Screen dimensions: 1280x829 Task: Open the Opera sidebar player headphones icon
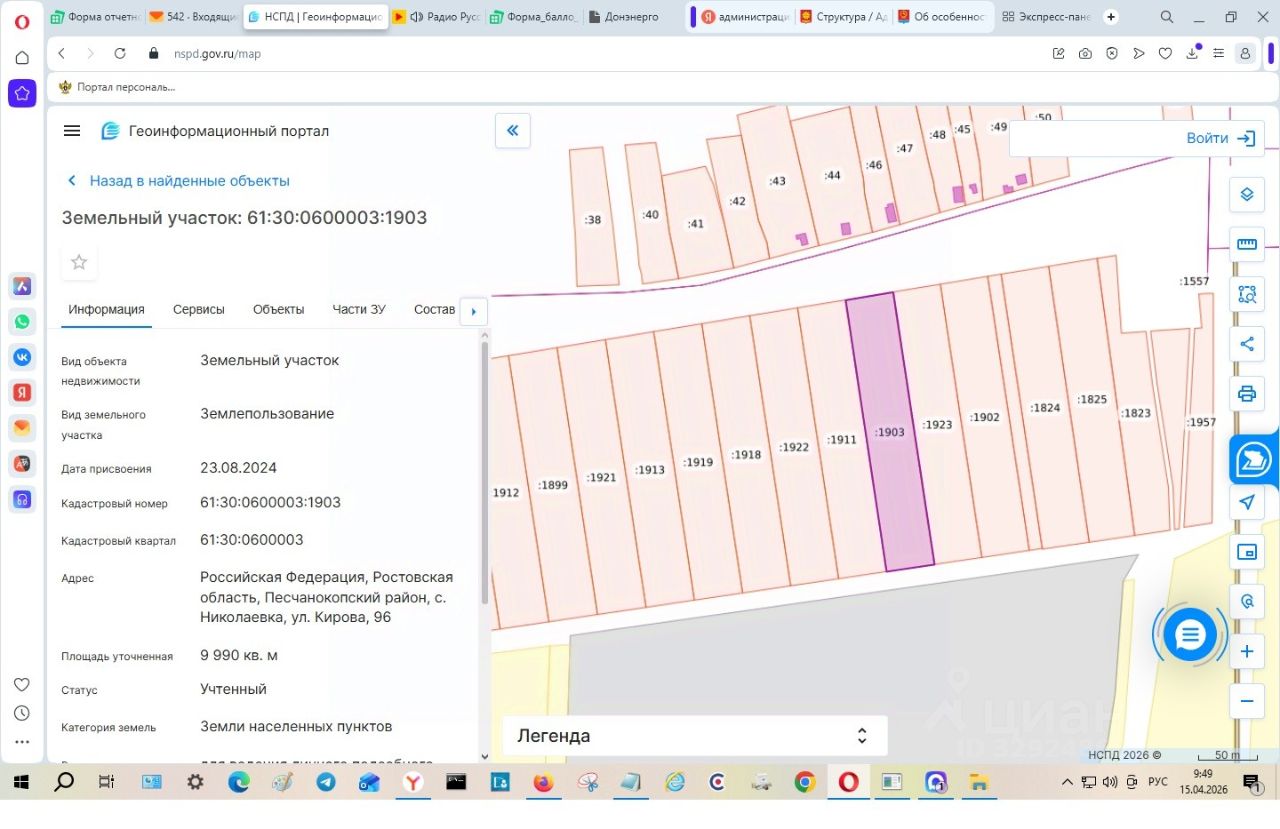[22, 499]
